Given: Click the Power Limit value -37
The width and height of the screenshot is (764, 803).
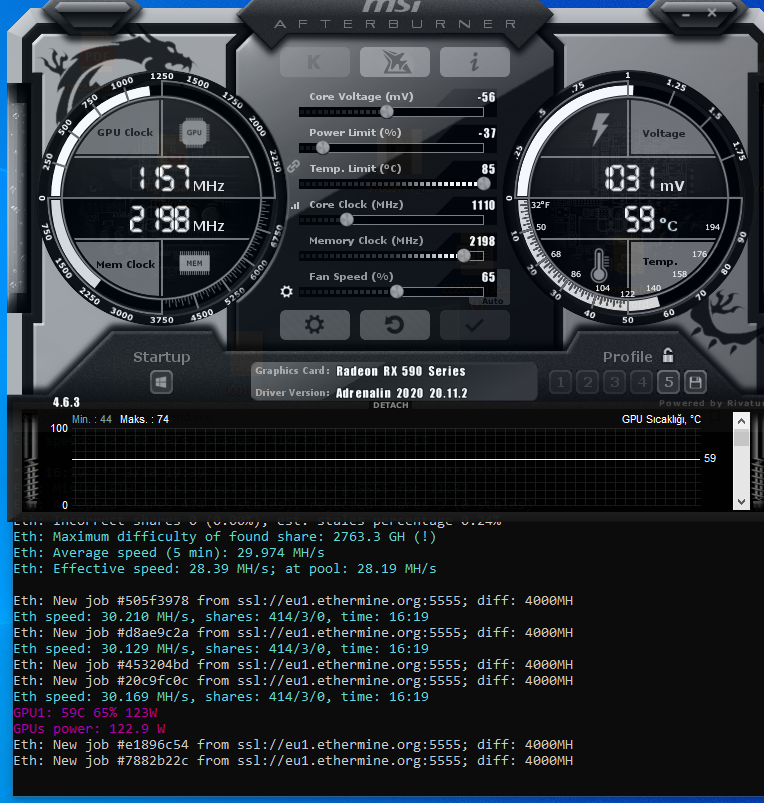Looking at the screenshot, I should 487,133.
